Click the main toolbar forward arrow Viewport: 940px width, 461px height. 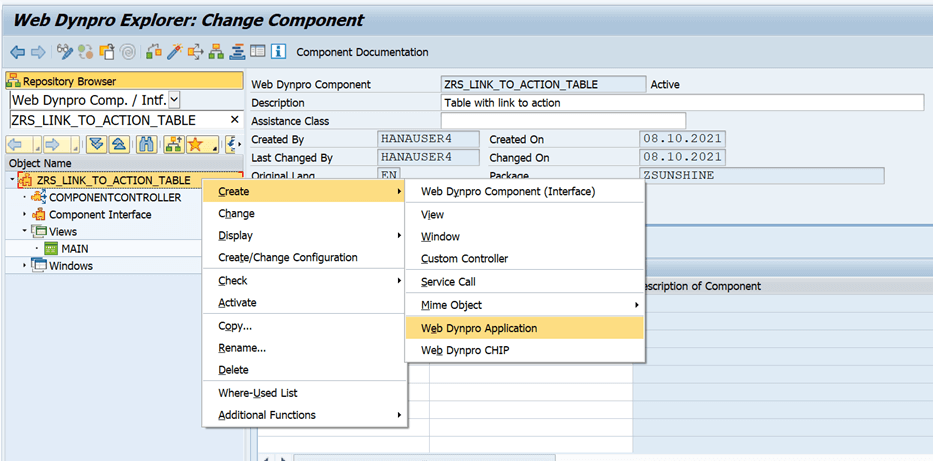38,52
